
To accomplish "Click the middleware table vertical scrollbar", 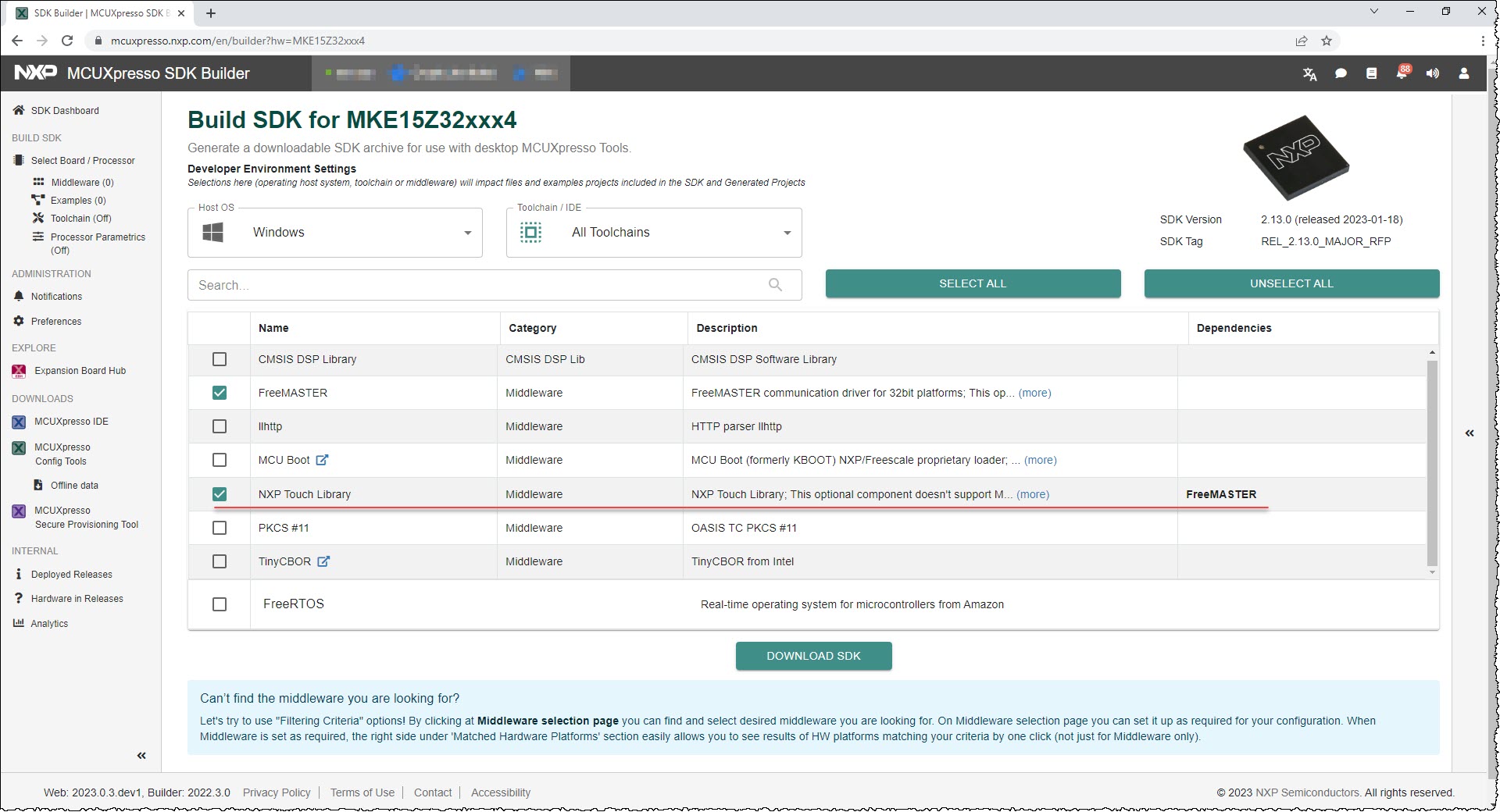I will pyautogui.click(x=1432, y=462).
